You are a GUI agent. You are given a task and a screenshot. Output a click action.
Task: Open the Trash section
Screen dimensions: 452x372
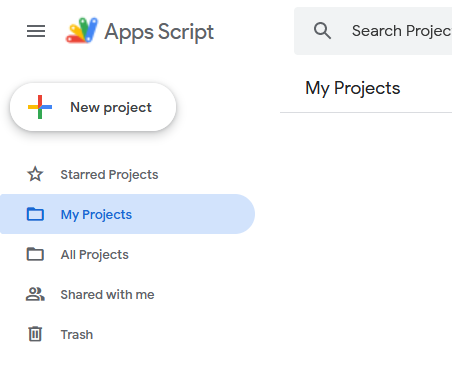(x=127, y=334)
